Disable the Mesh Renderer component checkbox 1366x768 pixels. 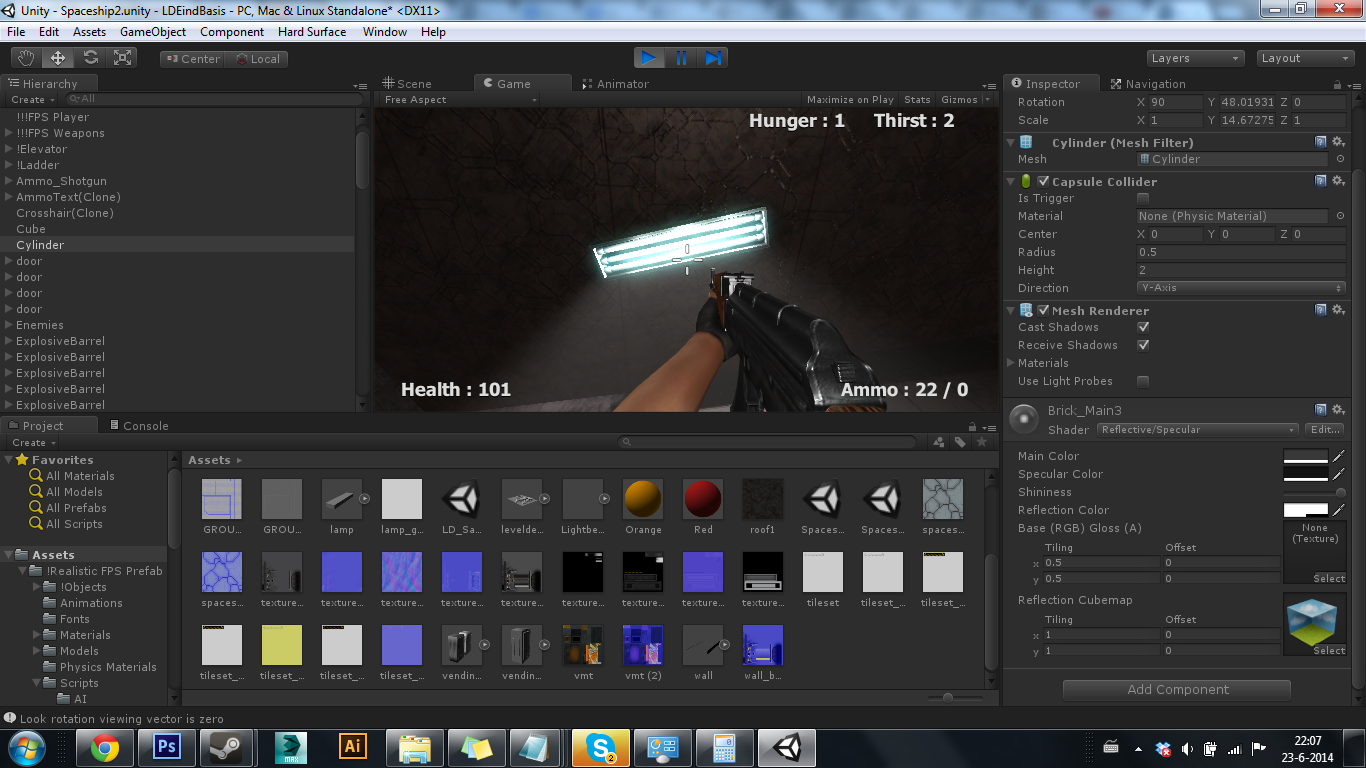[x=1043, y=311]
